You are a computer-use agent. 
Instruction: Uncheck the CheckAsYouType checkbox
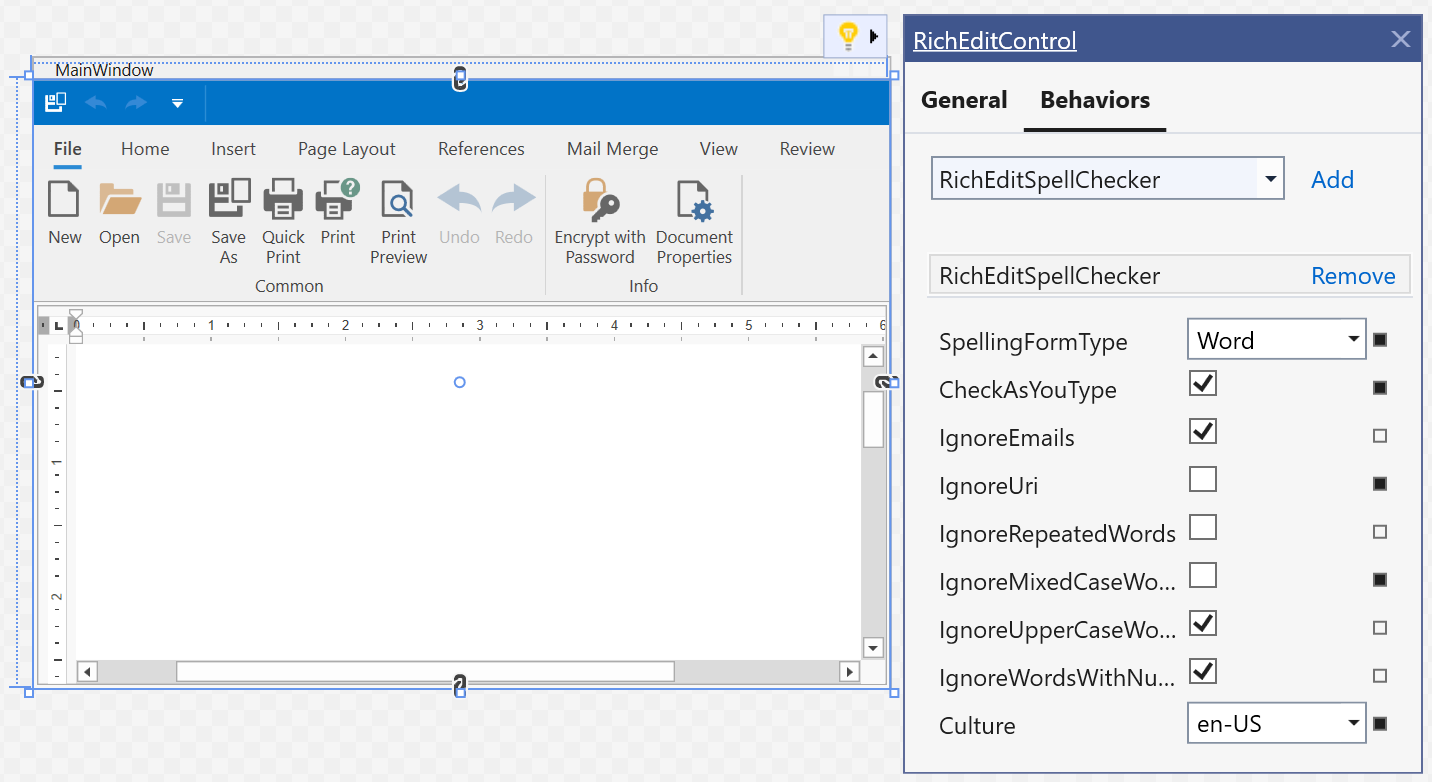[x=1203, y=383]
